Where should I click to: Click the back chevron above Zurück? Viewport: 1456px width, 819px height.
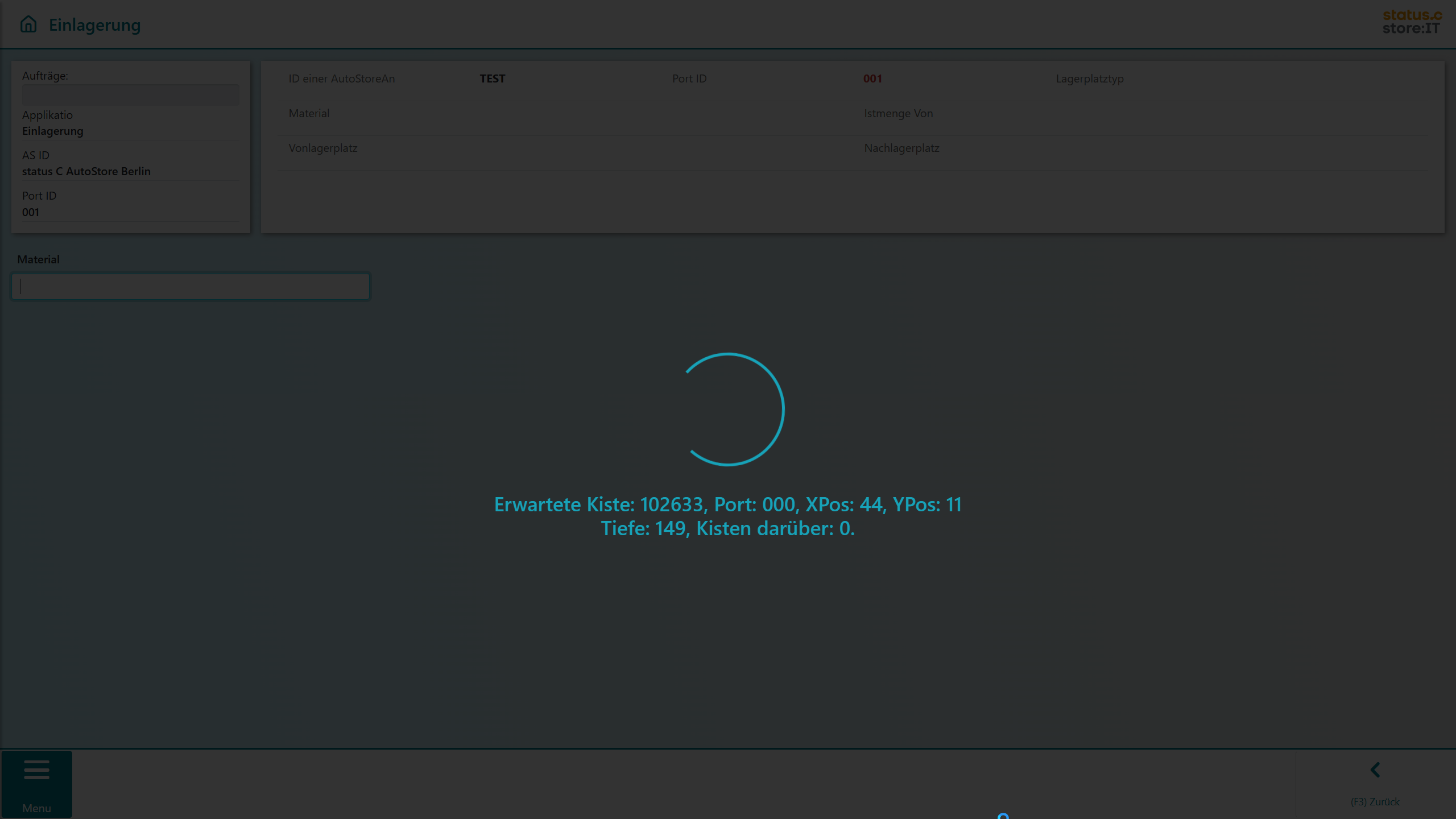(x=1375, y=770)
